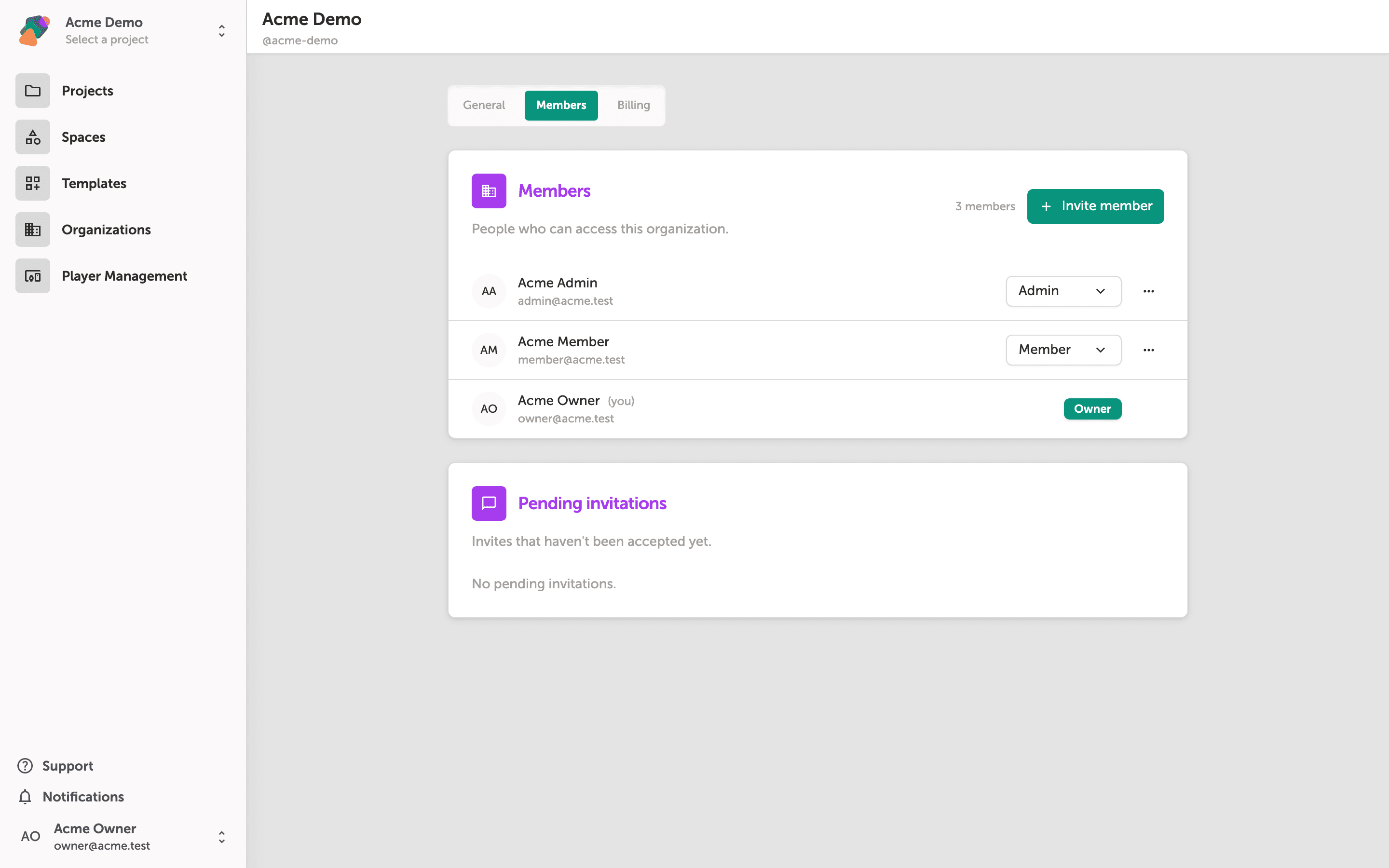1389x868 pixels.
Task: Open more options for Acme Member
Action: (1148, 350)
